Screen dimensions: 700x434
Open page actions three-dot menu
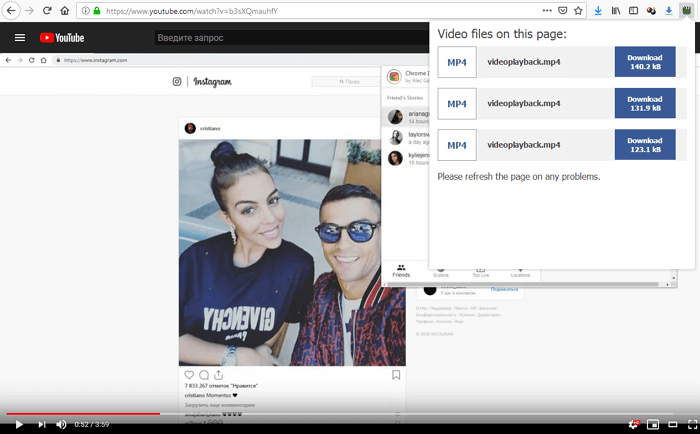547,11
